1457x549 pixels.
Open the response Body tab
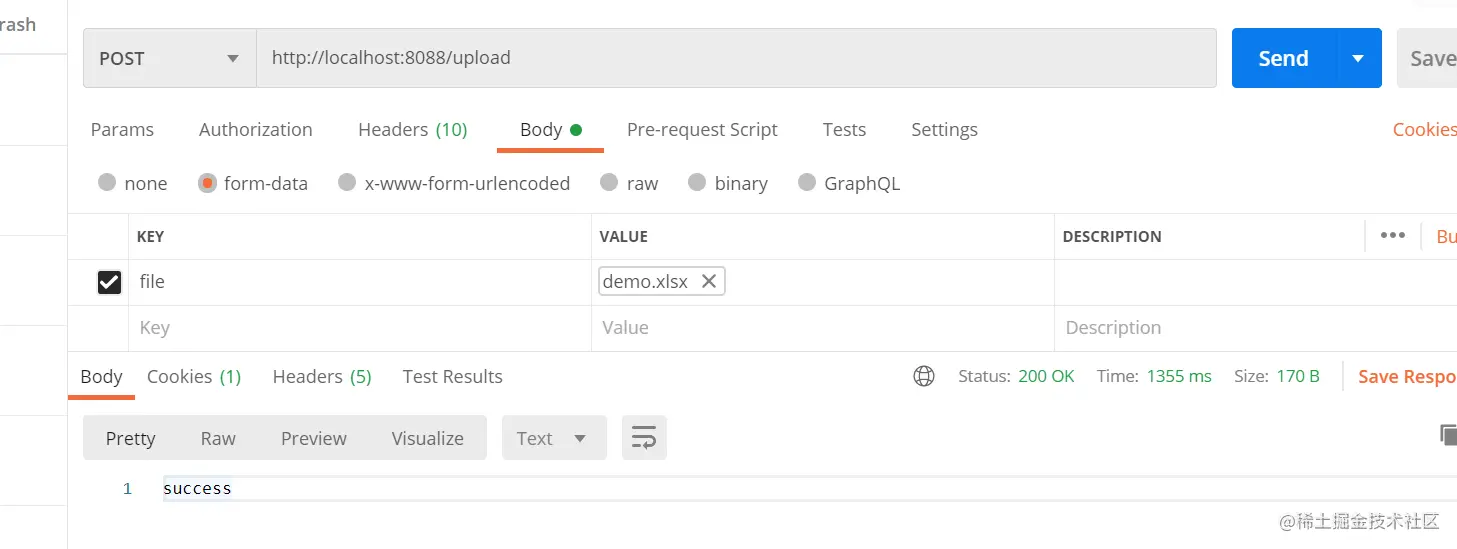coord(101,377)
